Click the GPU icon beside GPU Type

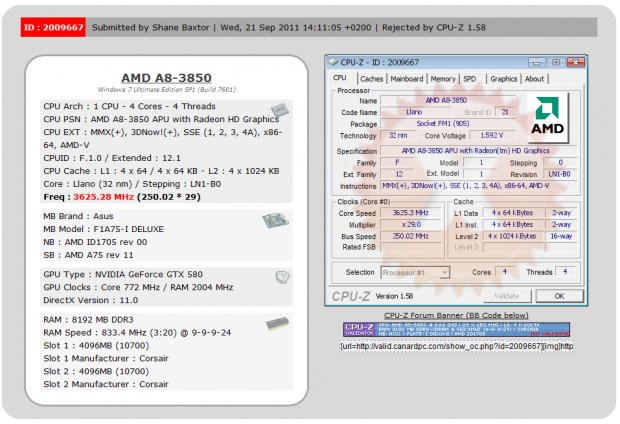(282, 277)
